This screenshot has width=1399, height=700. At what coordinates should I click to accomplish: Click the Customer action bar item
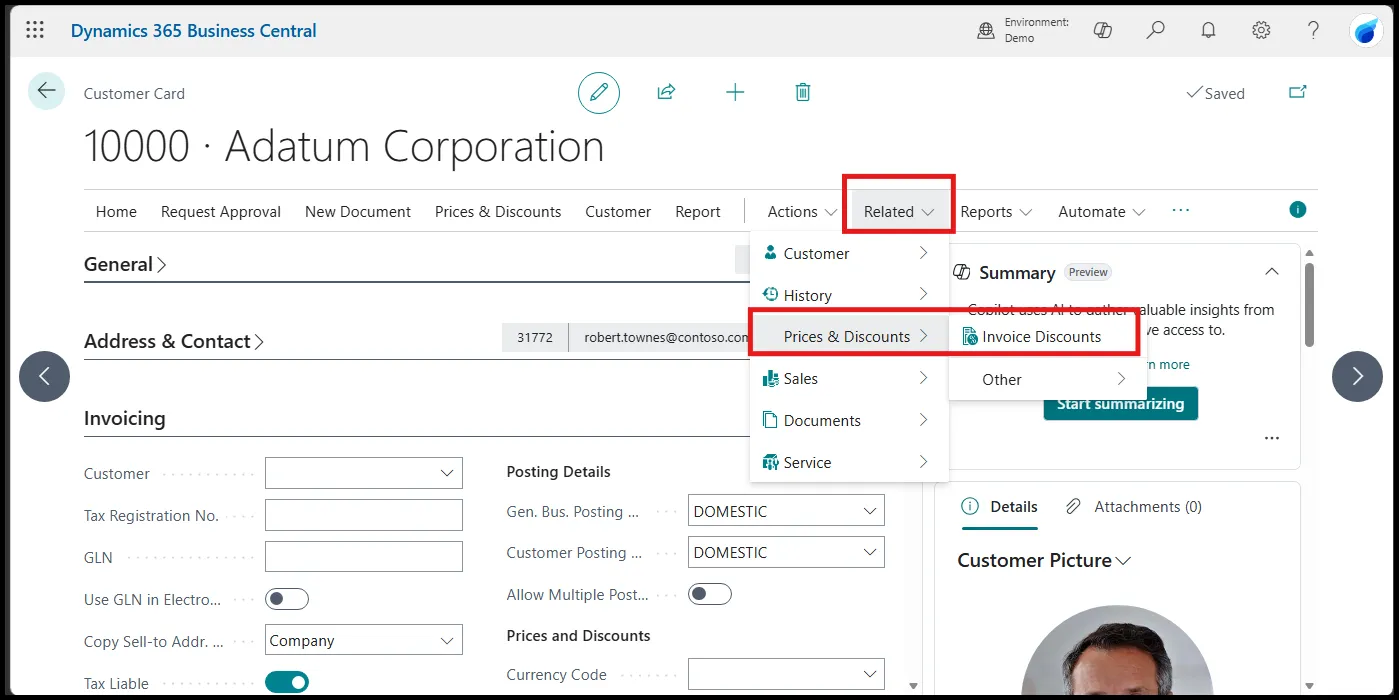(618, 212)
